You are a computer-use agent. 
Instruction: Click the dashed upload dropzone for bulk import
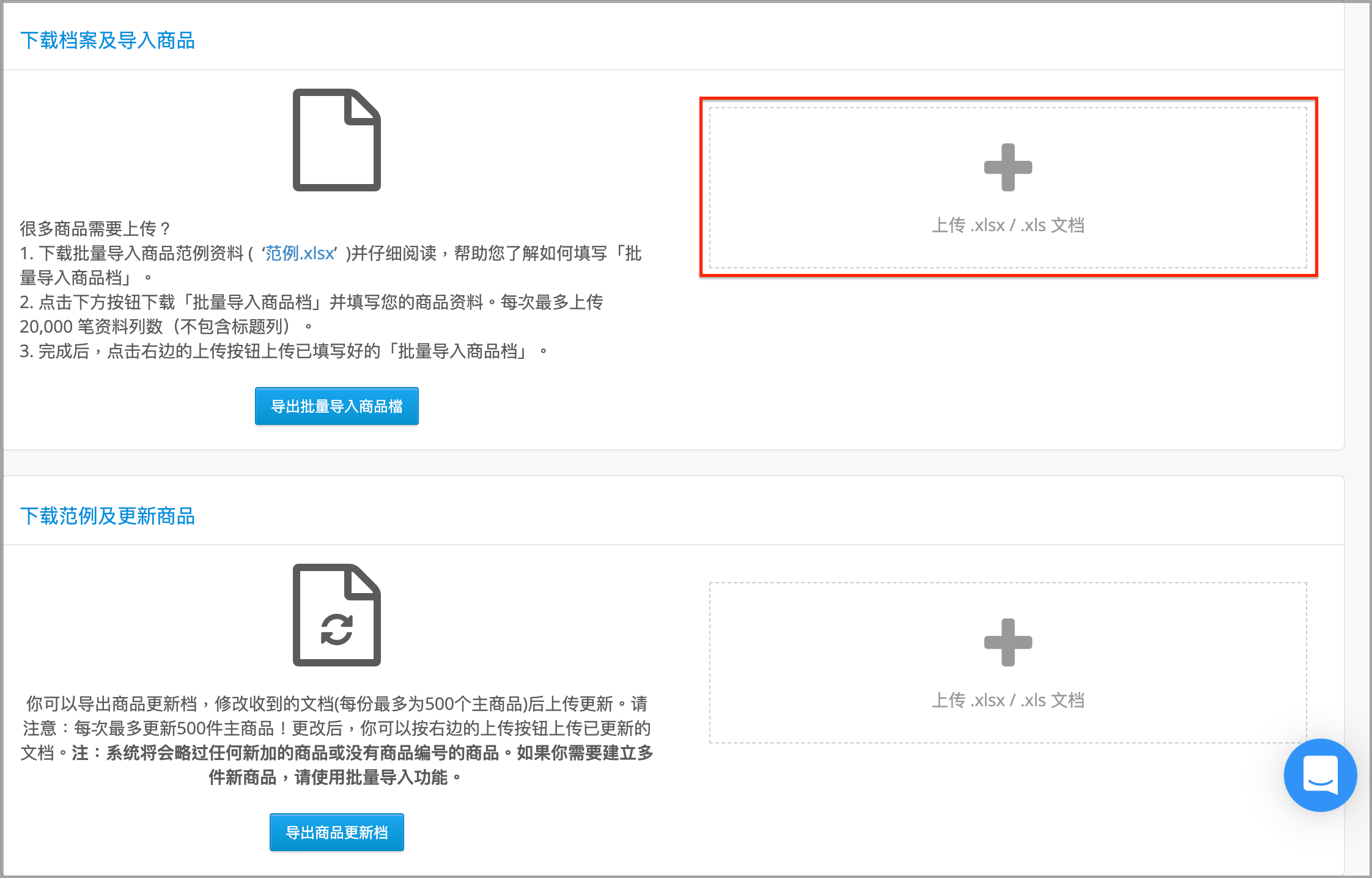(1008, 188)
